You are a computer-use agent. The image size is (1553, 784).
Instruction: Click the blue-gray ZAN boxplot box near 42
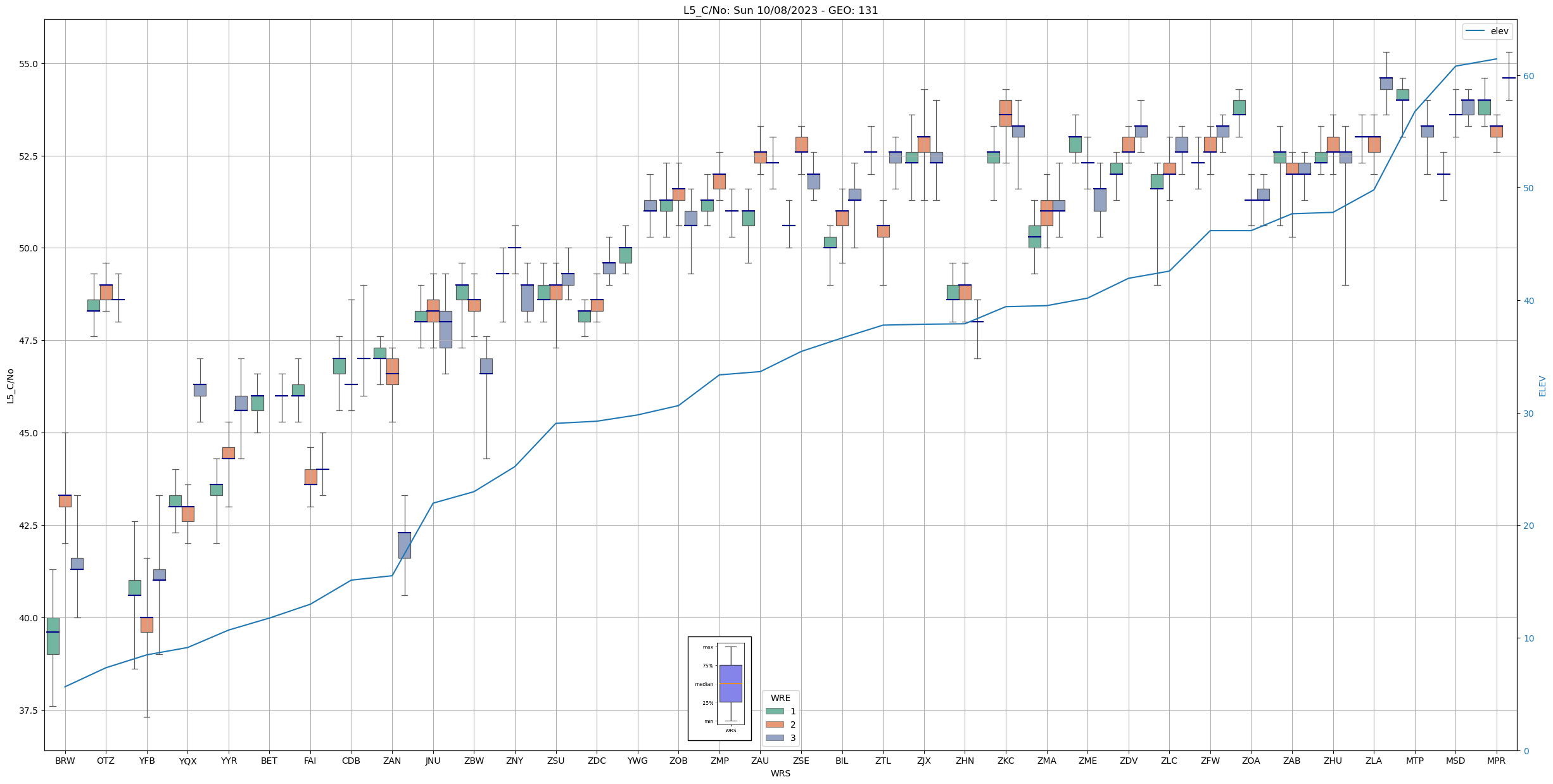click(405, 545)
